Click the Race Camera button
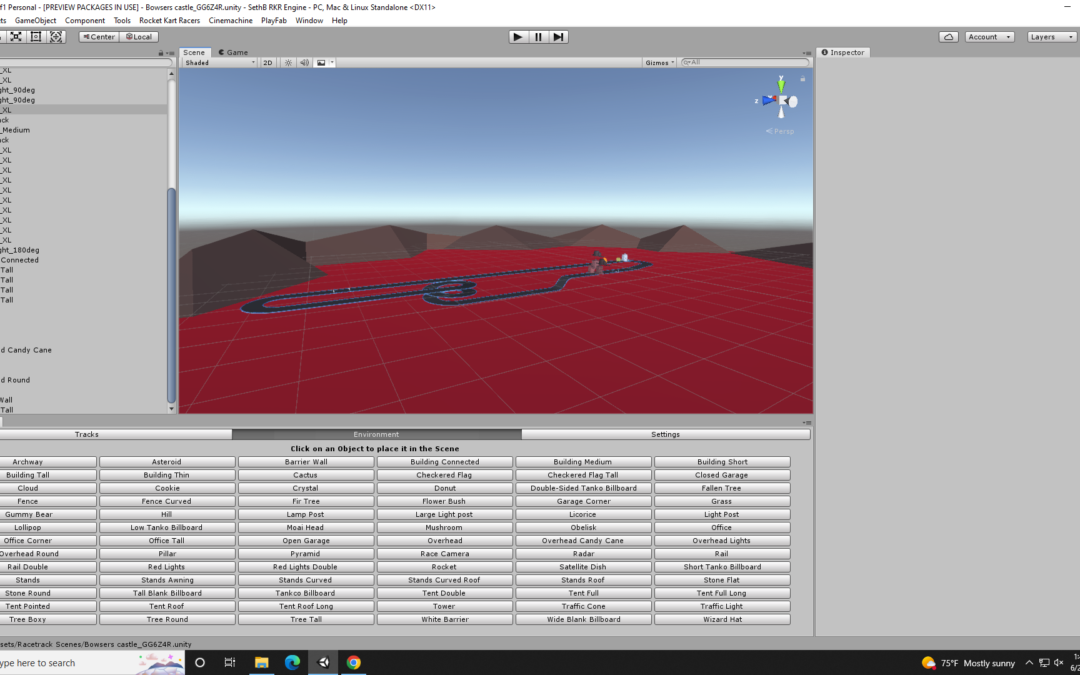 click(444, 554)
